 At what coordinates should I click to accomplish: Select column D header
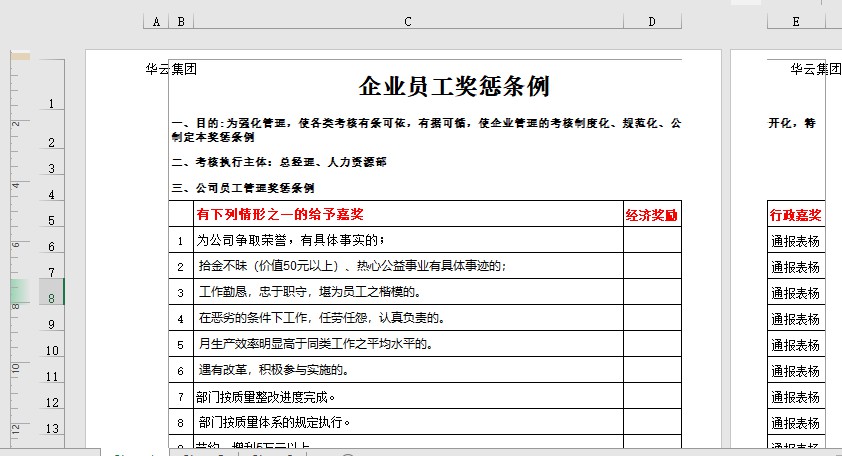click(652, 21)
